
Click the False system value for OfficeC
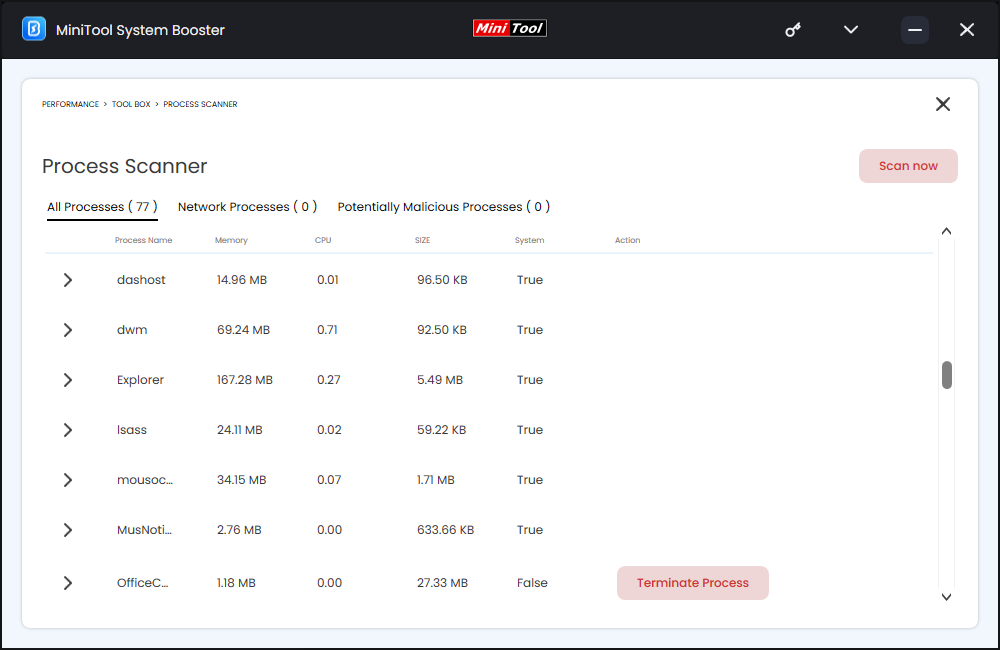532,582
